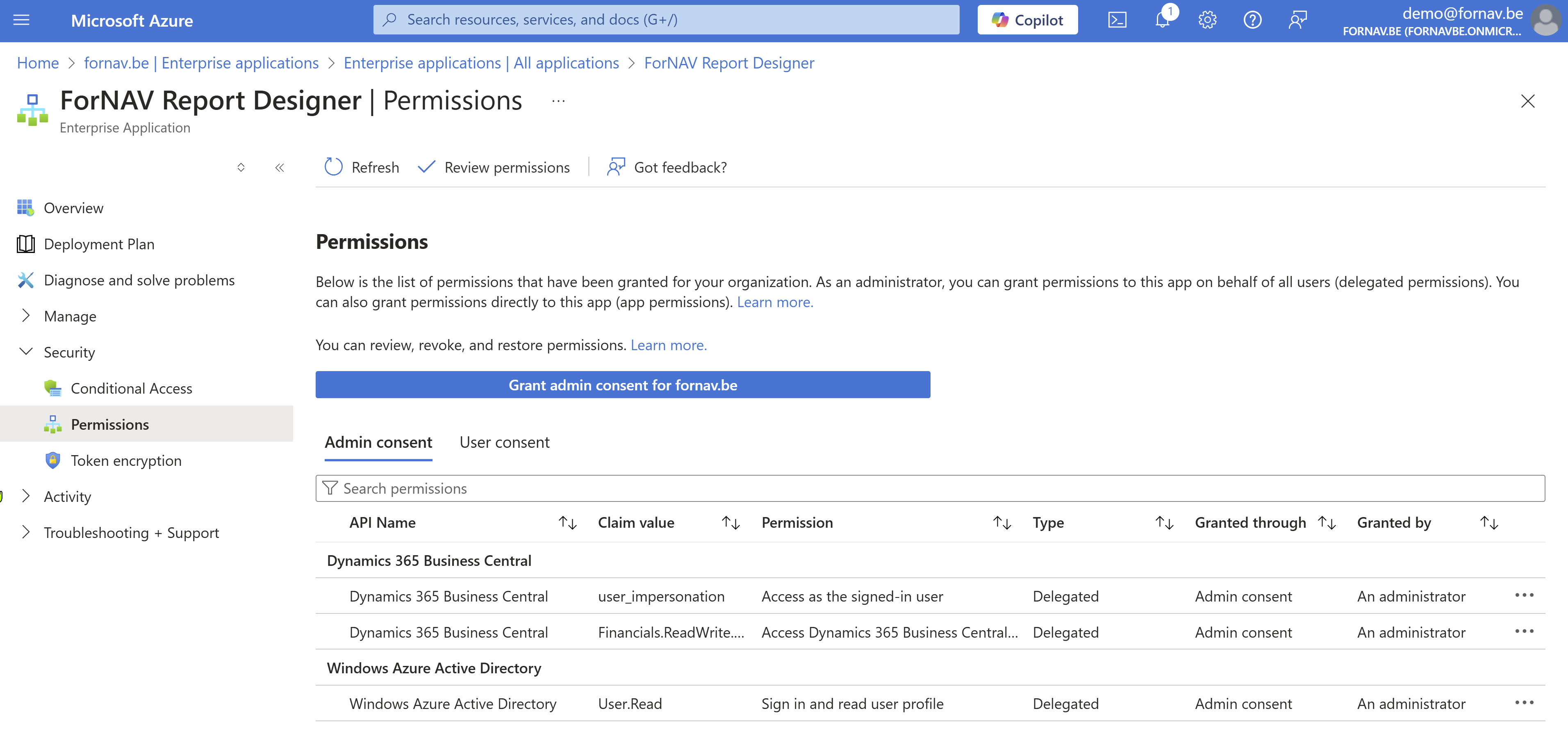1568x743 pixels.
Task: Click the user_impersonation claim value
Action: click(661, 597)
